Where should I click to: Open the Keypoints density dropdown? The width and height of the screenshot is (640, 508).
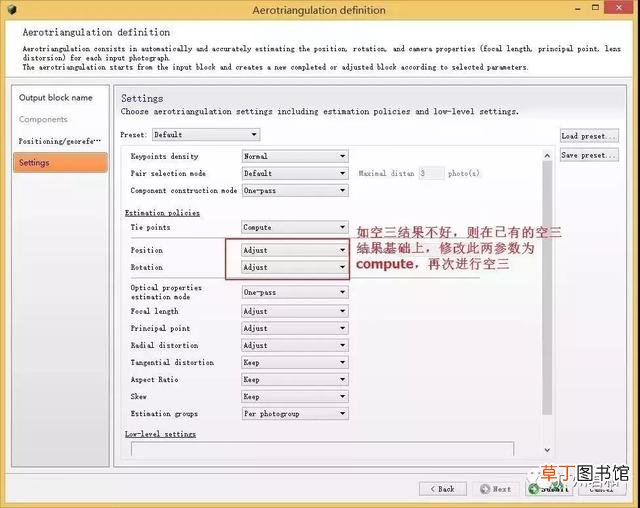tap(295, 156)
